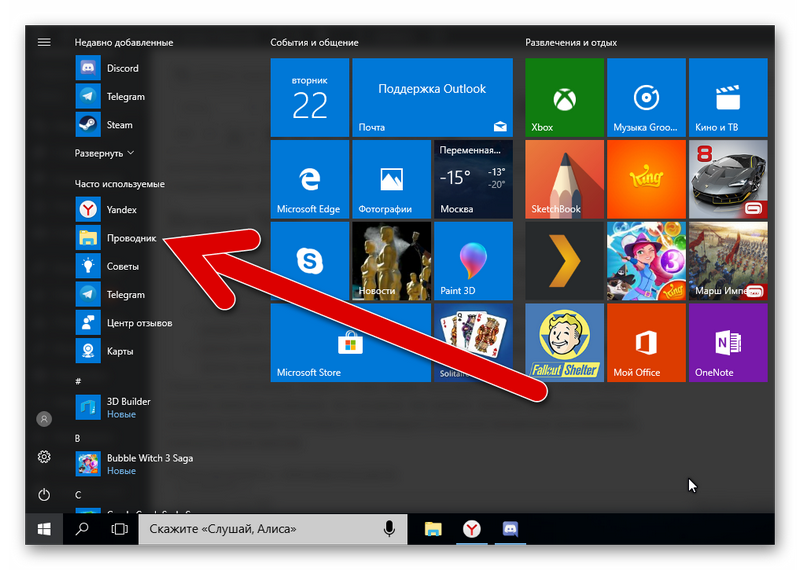Screen dimensions: 800x570
Task: Click the # letter index header
Action: [78, 381]
